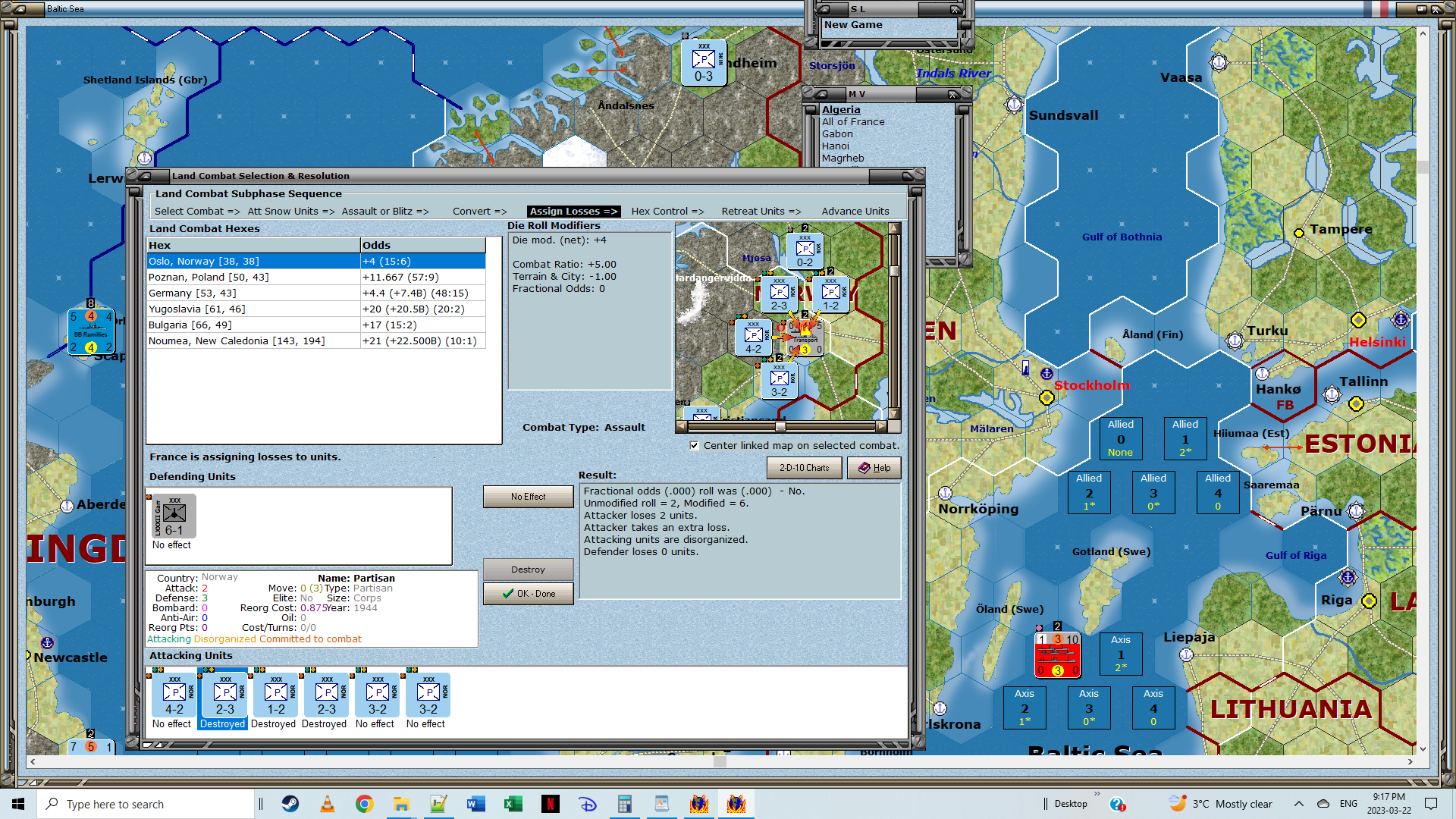Click the BB Ramillies naval stack counter

pyautogui.click(x=91, y=331)
